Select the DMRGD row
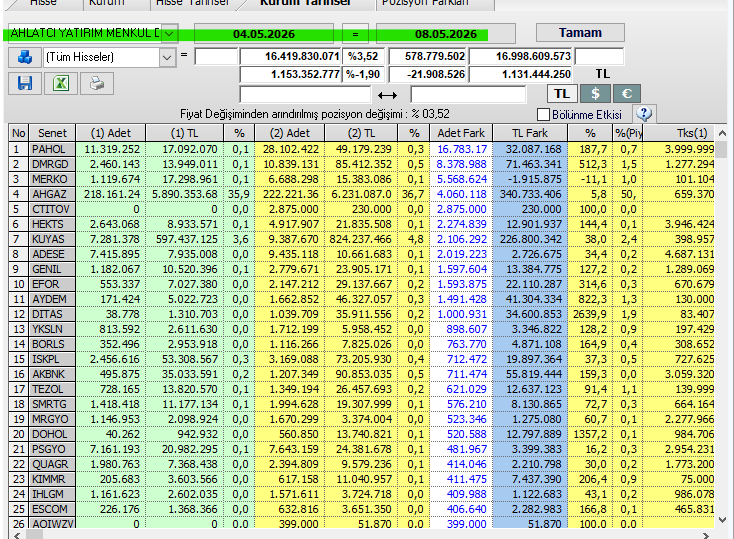 click(361, 164)
